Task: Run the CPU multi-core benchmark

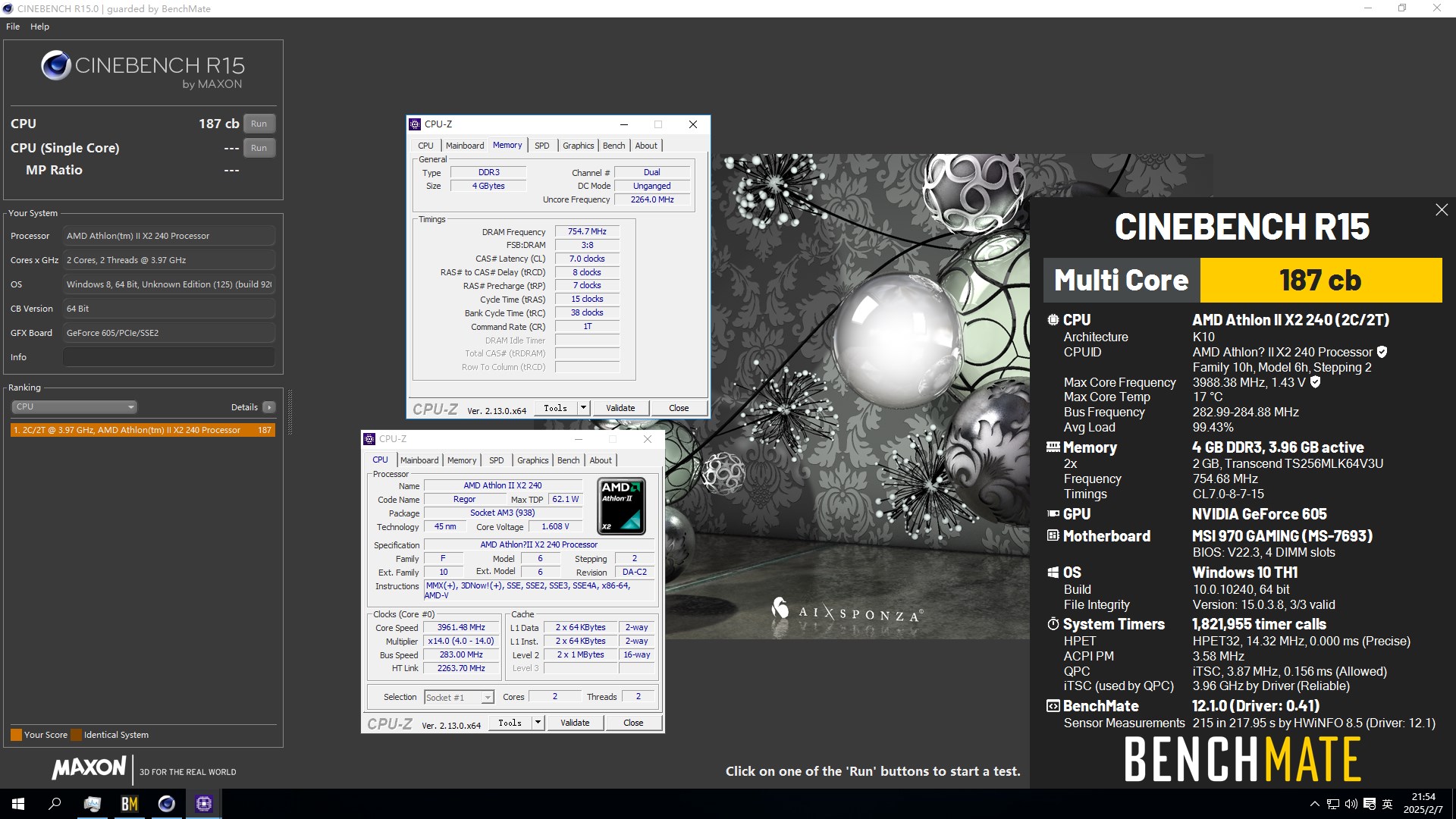Action: [x=259, y=124]
